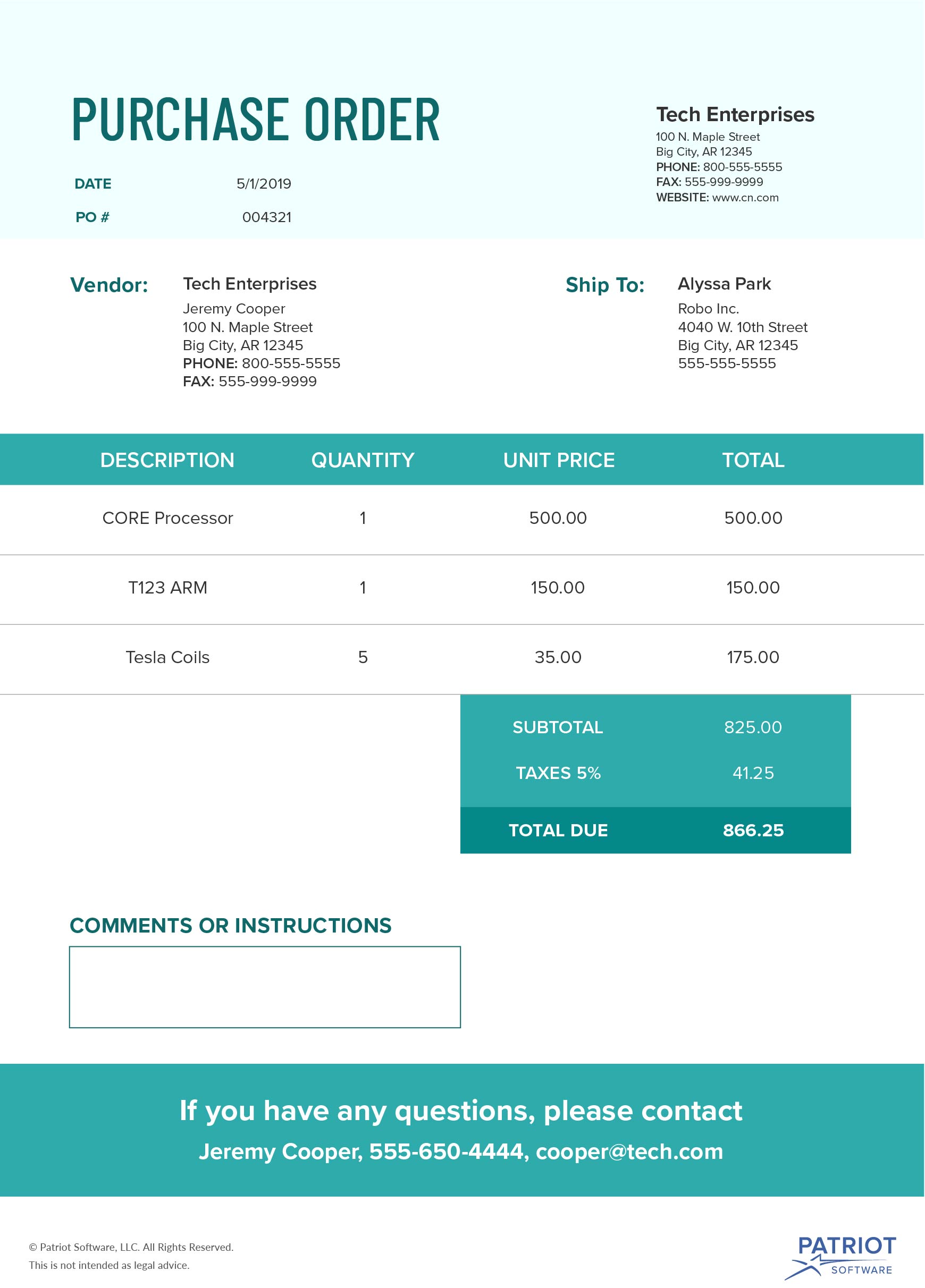This screenshot has height=1288, width=925.
Task: Open the www.cn.com website link
Action: click(745, 198)
